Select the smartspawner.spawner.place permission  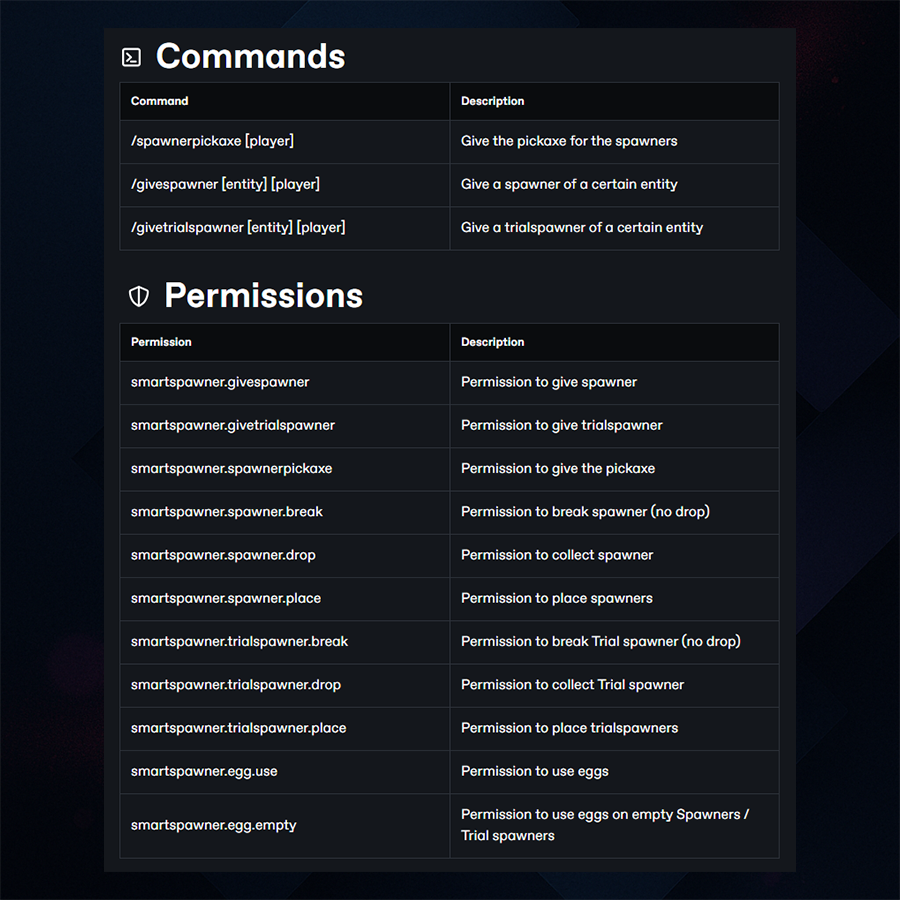(226, 598)
